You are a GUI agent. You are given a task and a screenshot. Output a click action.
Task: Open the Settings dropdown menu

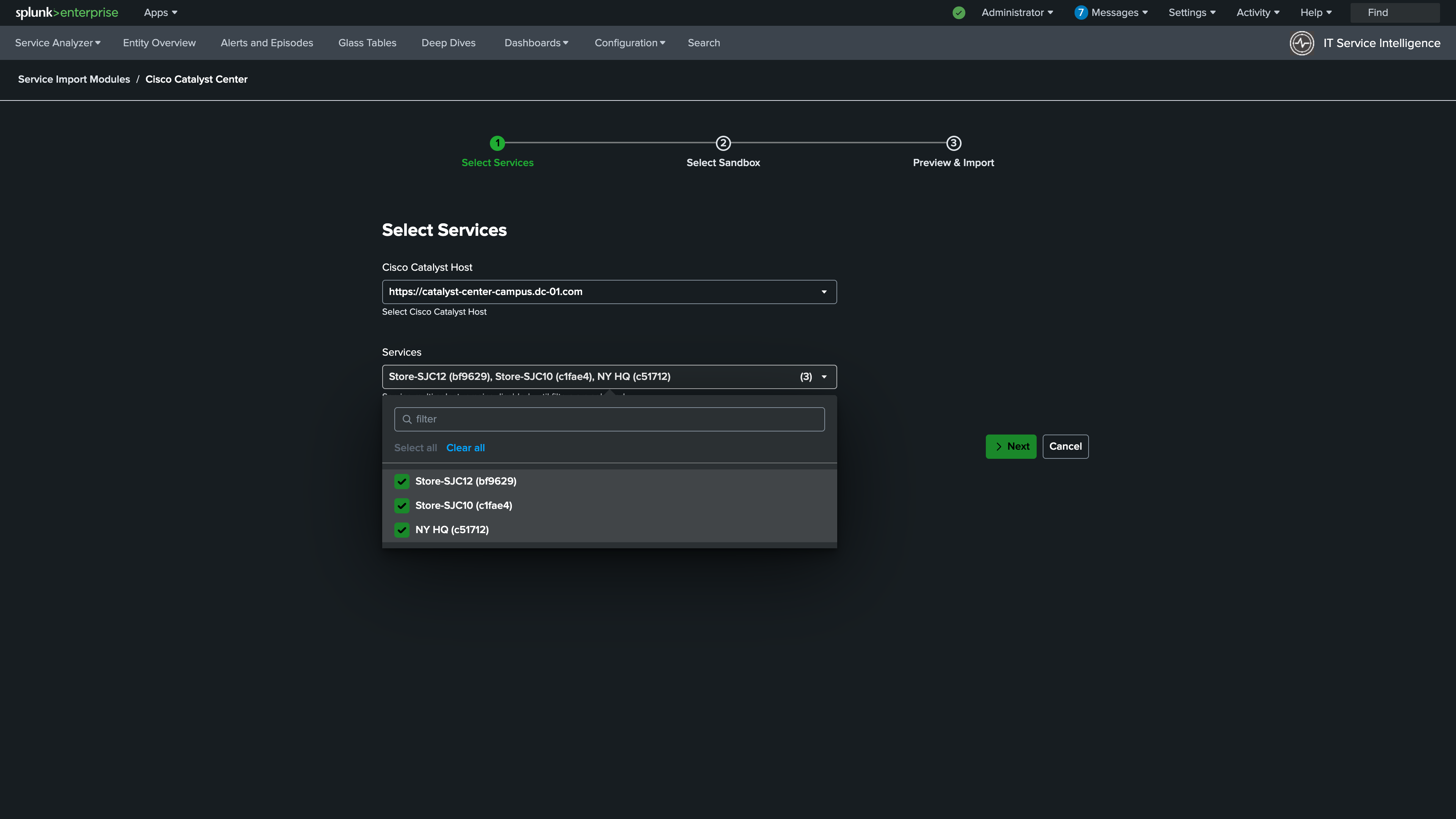pyautogui.click(x=1192, y=13)
